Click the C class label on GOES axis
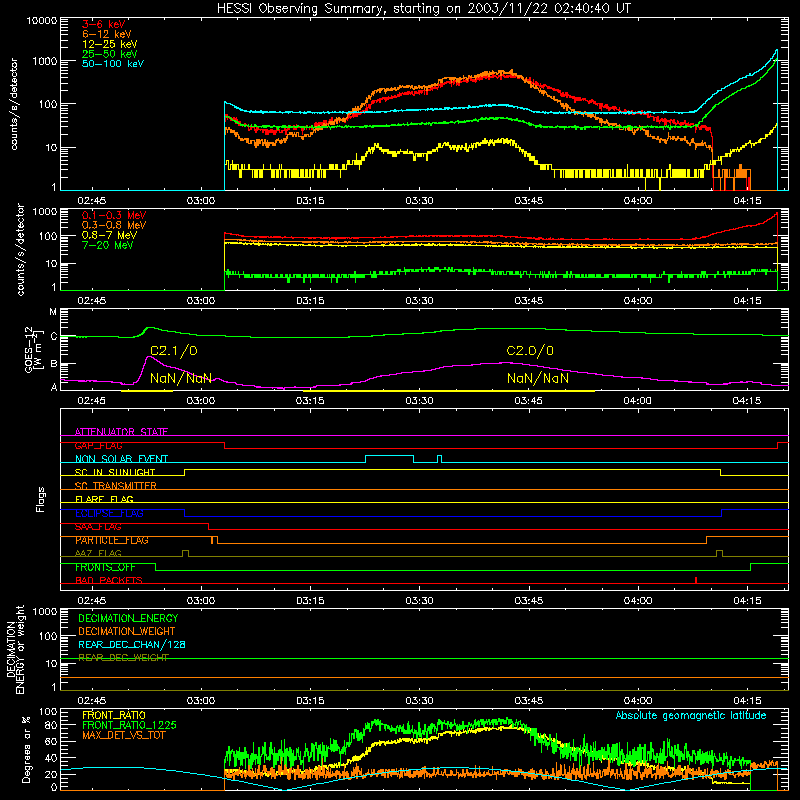 (54, 336)
